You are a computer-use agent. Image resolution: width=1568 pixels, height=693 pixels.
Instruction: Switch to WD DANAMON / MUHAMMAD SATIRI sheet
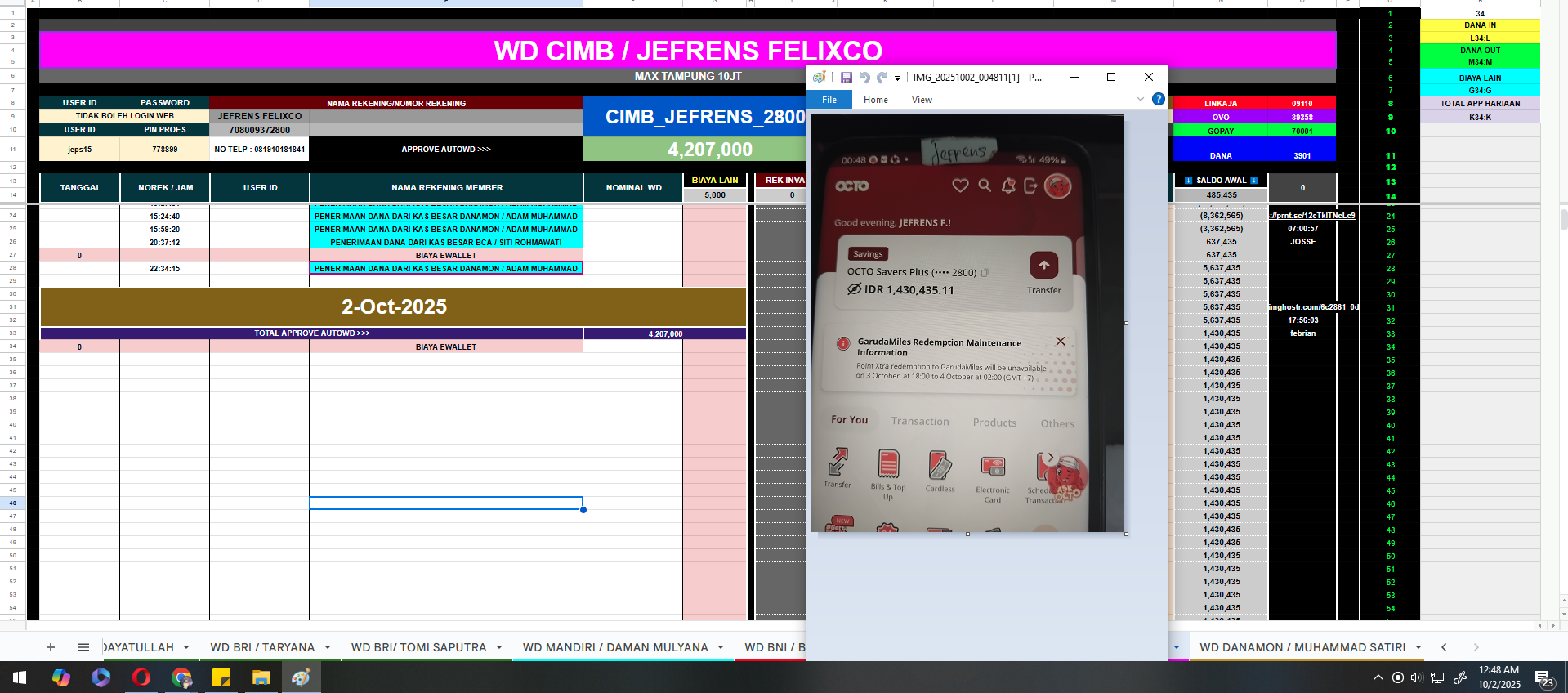(1302, 647)
